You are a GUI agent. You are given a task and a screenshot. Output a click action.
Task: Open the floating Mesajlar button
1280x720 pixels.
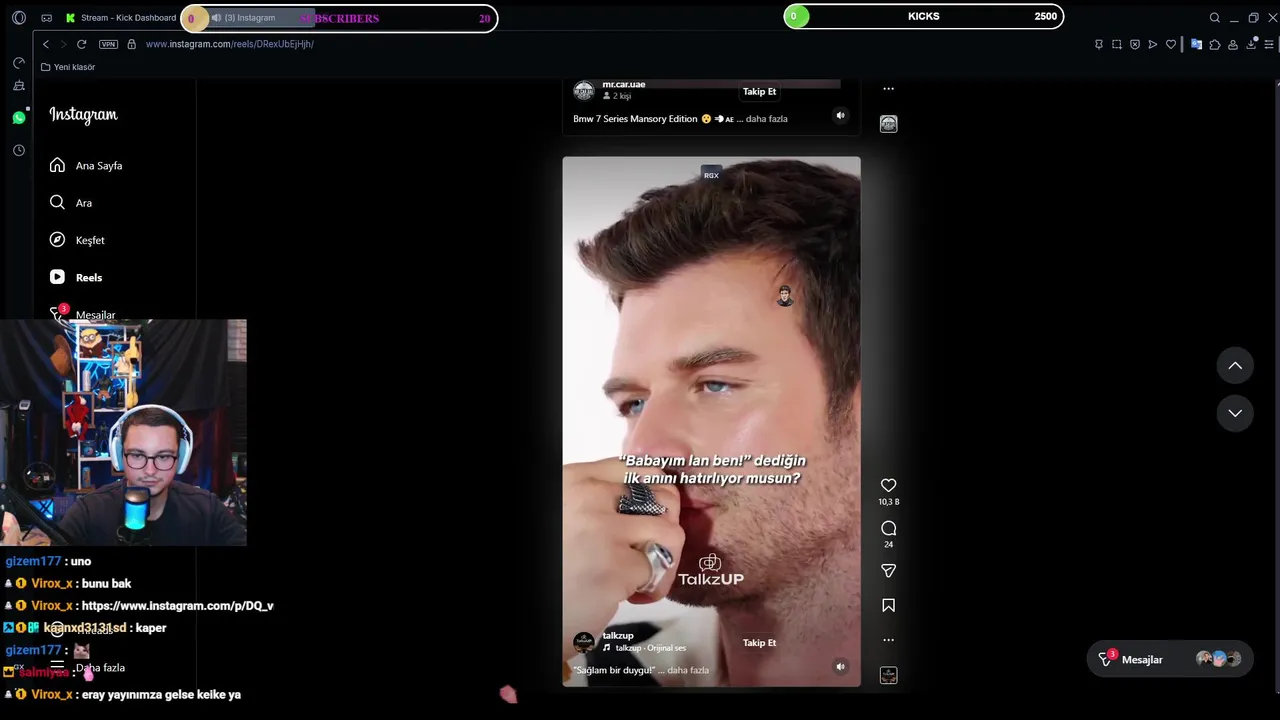(x=1169, y=659)
